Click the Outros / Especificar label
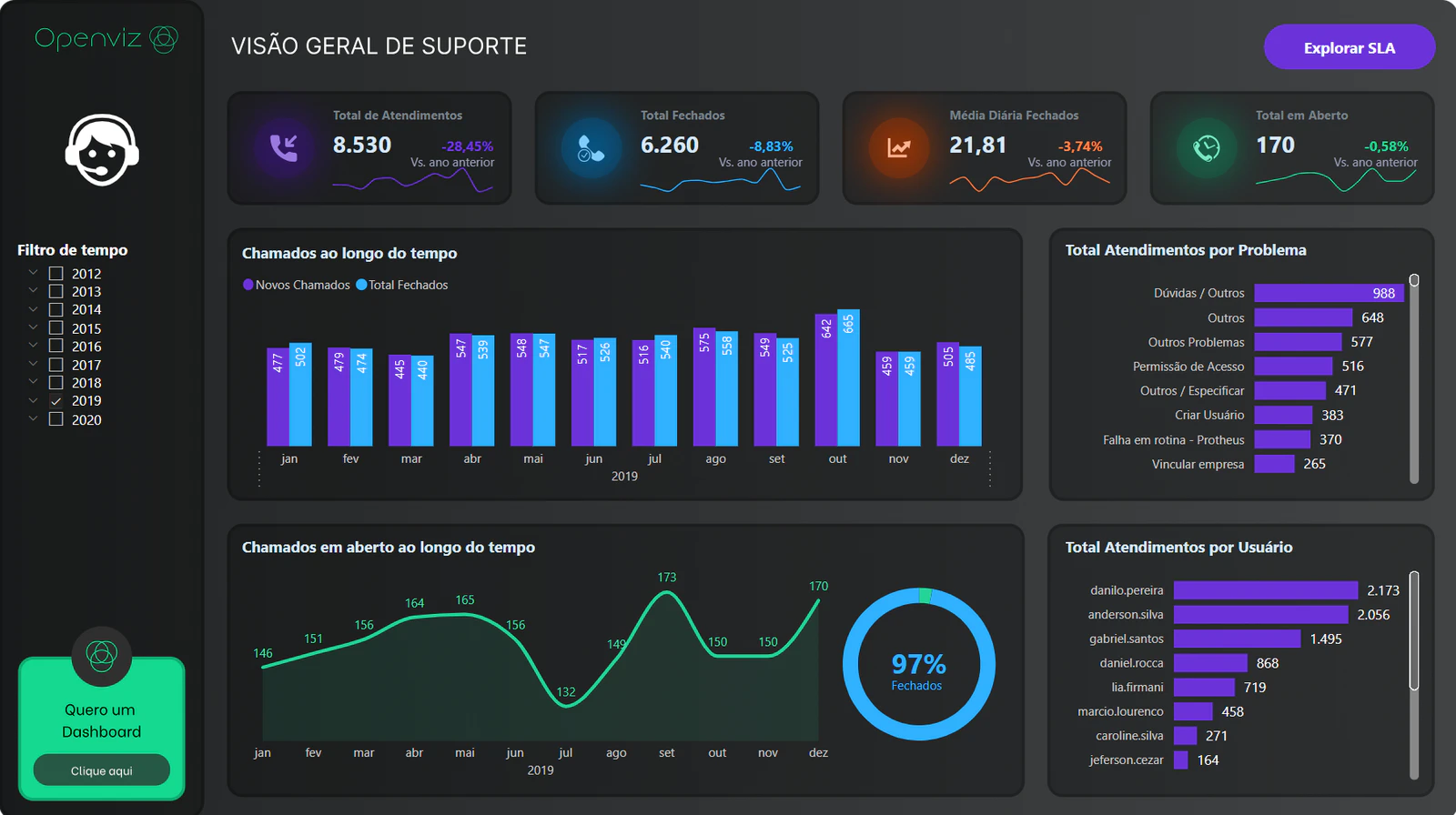The image size is (1456, 815). point(1192,390)
